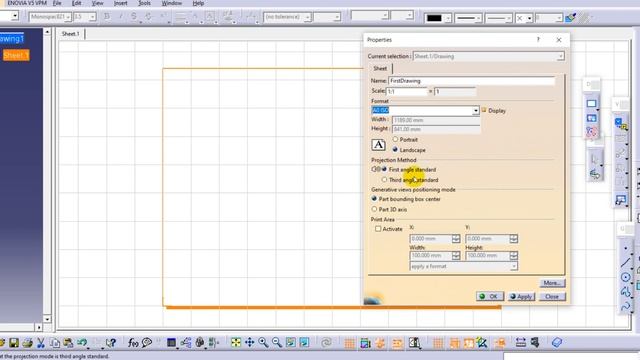Select Part bounding box center mode

coord(374,199)
